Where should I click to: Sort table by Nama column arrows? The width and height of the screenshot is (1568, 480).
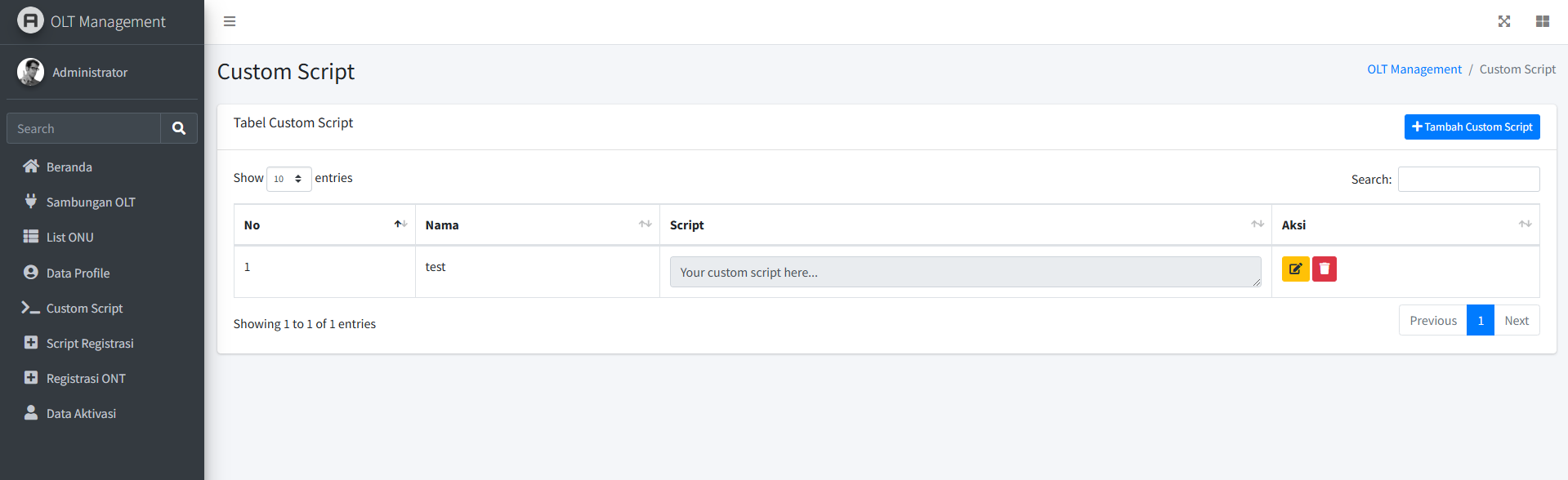[x=646, y=224]
